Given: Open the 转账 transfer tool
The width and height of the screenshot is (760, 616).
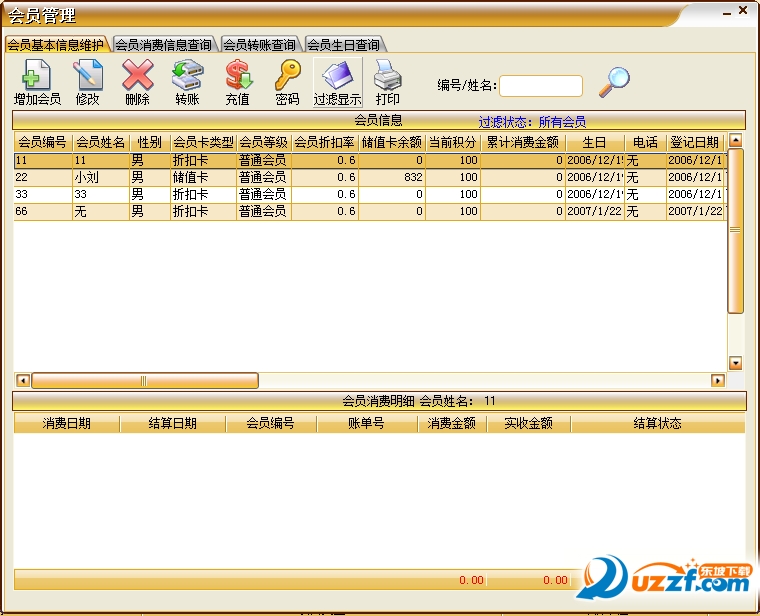Looking at the screenshot, I should click(188, 82).
